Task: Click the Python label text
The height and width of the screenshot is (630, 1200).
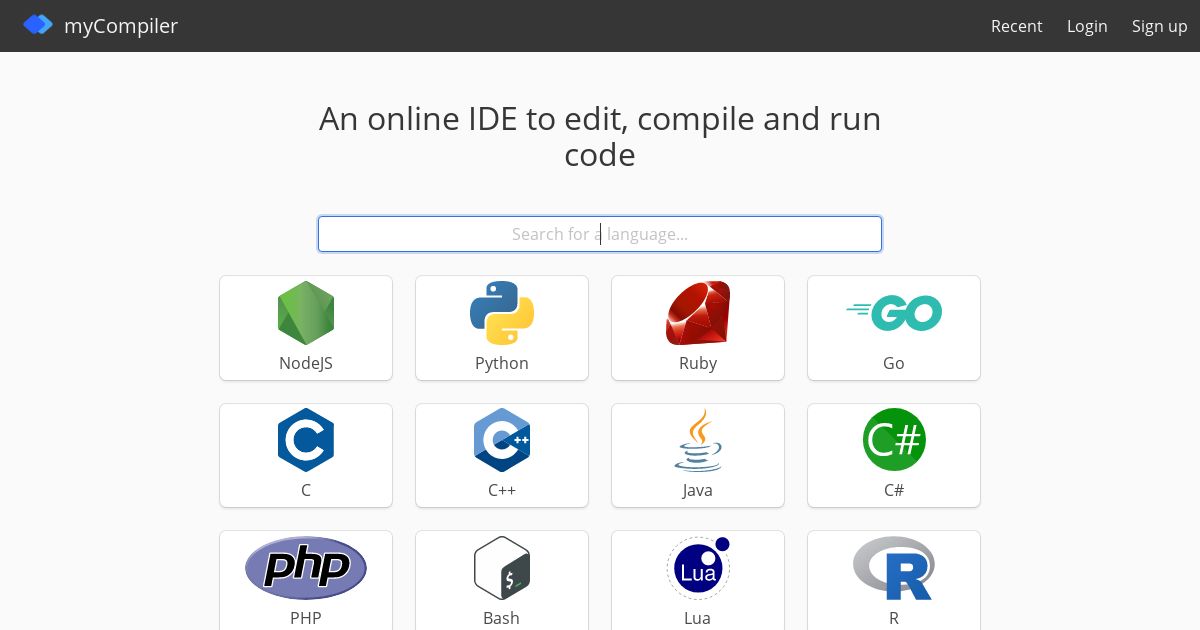Action: click(502, 363)
